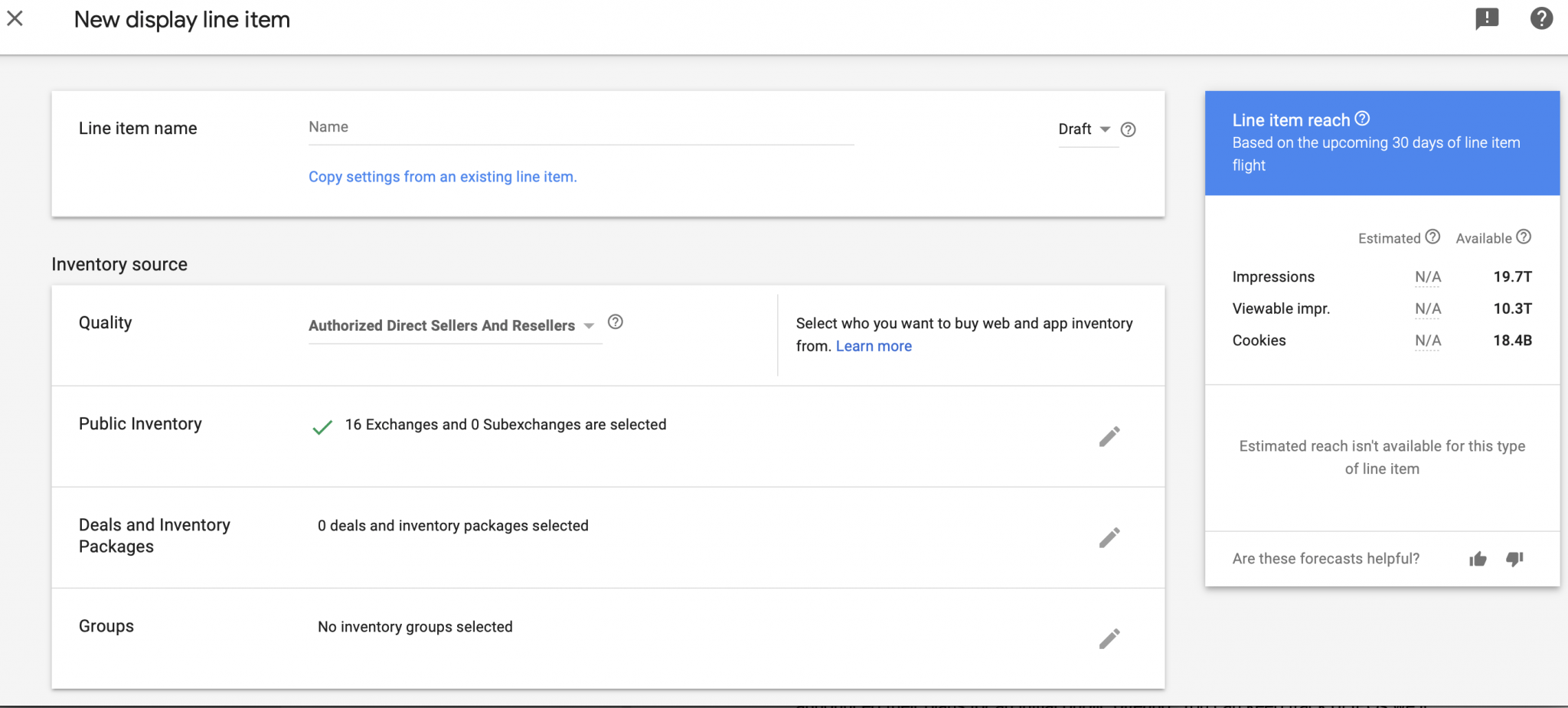Open the Learn more link about inventory
Image resolution: width=1568 pixels, height=708 pixels.
[874, 346]
